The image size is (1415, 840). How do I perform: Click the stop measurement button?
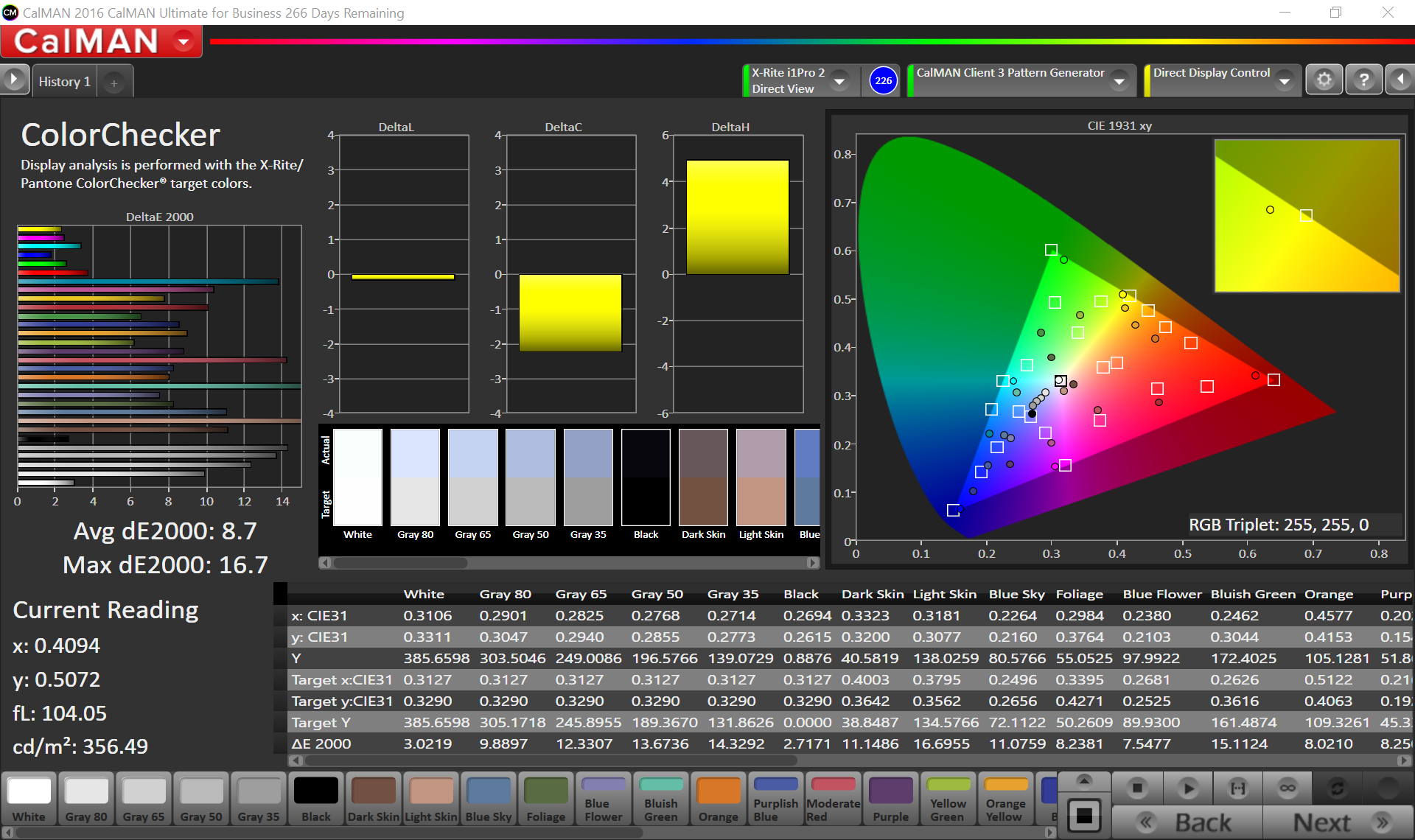pyautogui.click(x=1137, y=788)
